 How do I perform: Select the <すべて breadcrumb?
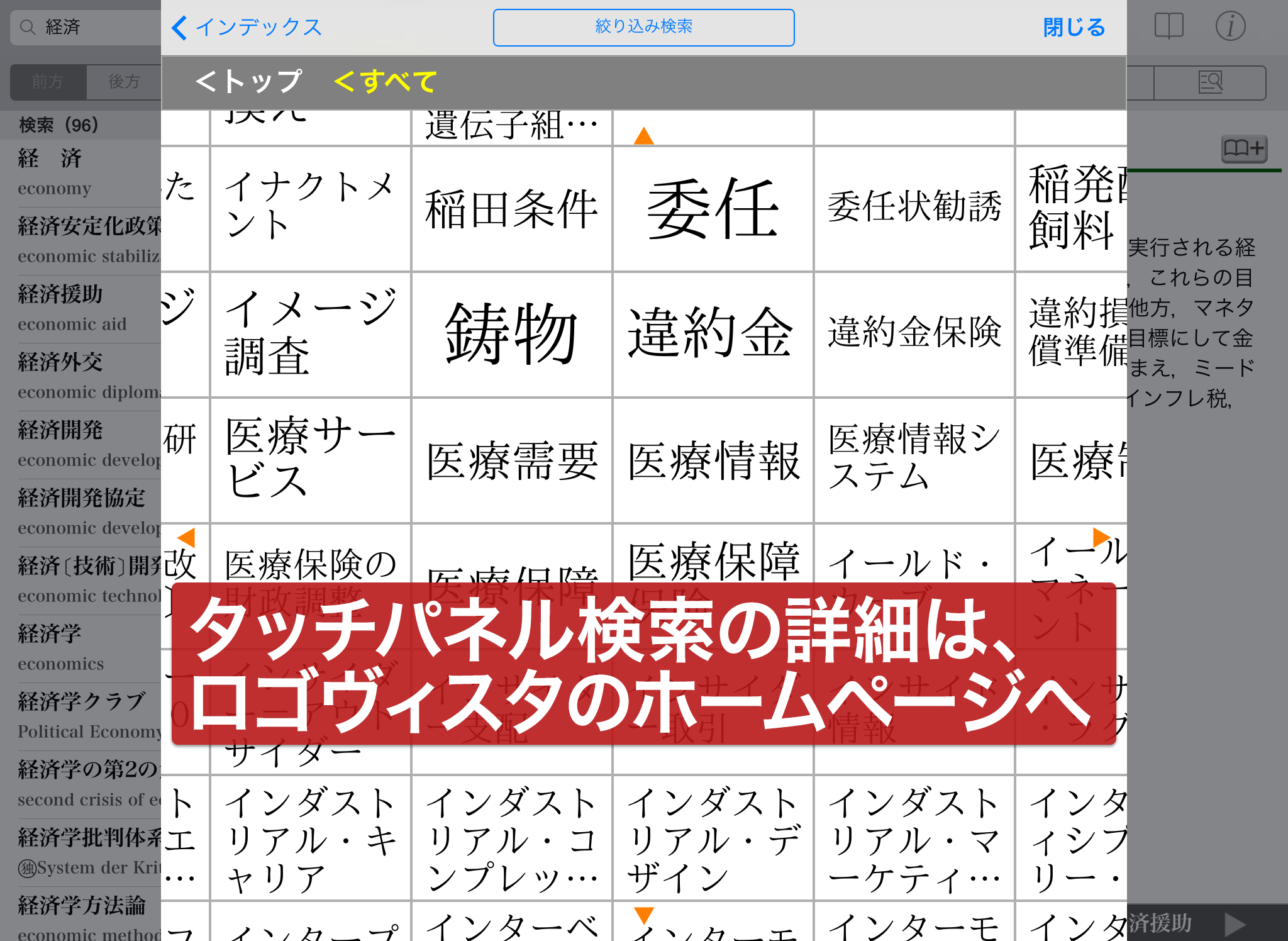(x=385, y=82)
